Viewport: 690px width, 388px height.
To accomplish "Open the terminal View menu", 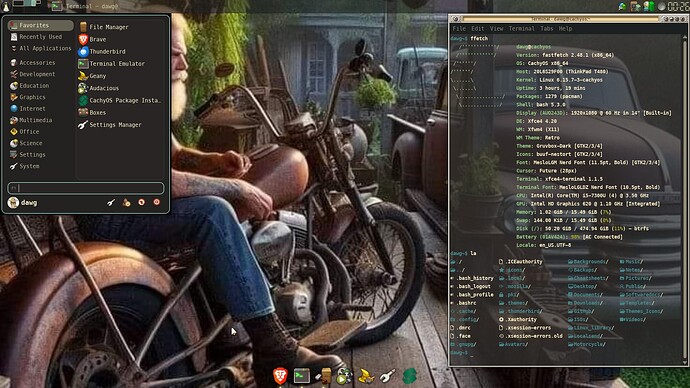I will coord(496,29).
